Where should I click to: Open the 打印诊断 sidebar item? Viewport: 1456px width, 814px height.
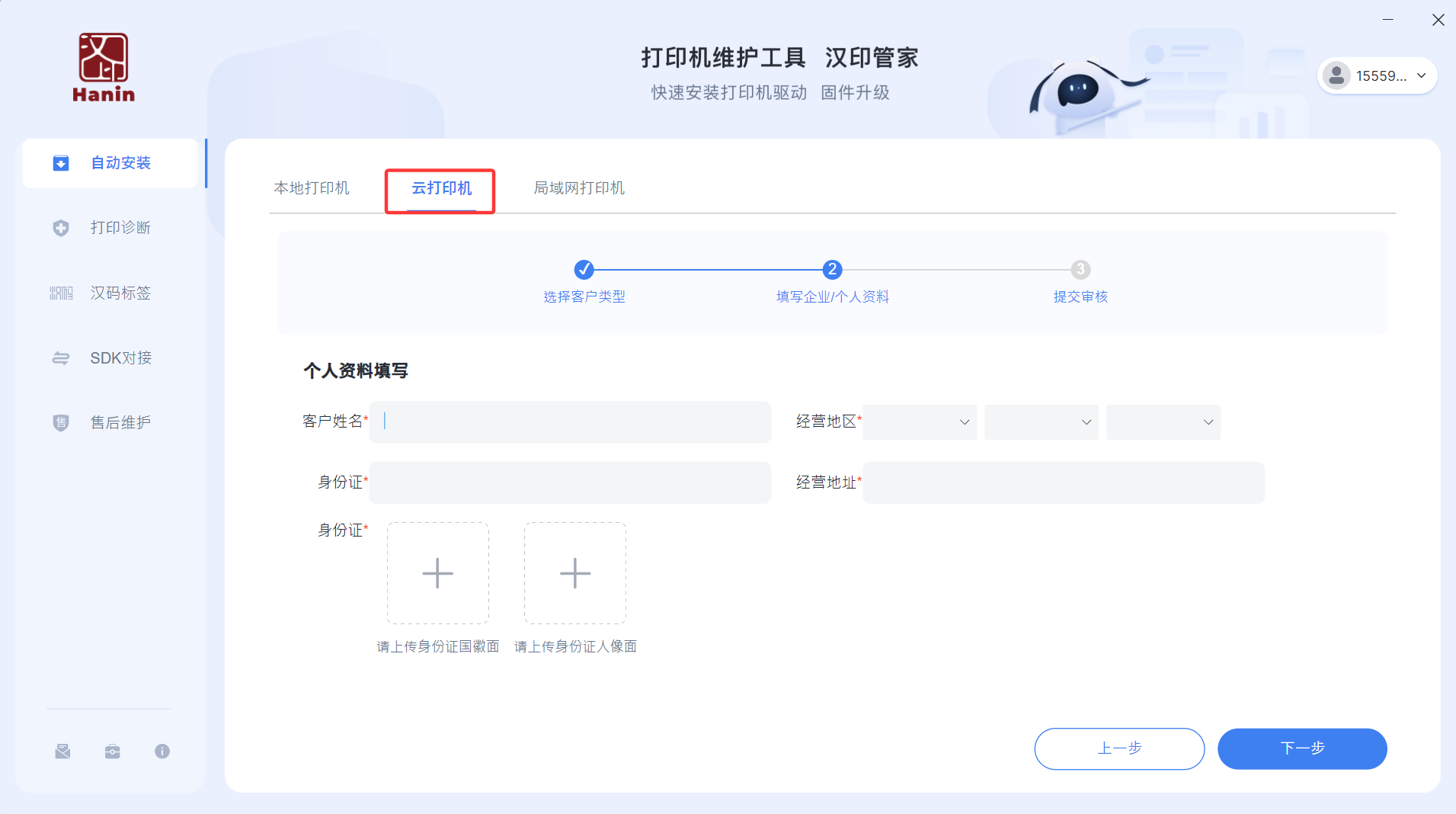(x=120, y=228)
